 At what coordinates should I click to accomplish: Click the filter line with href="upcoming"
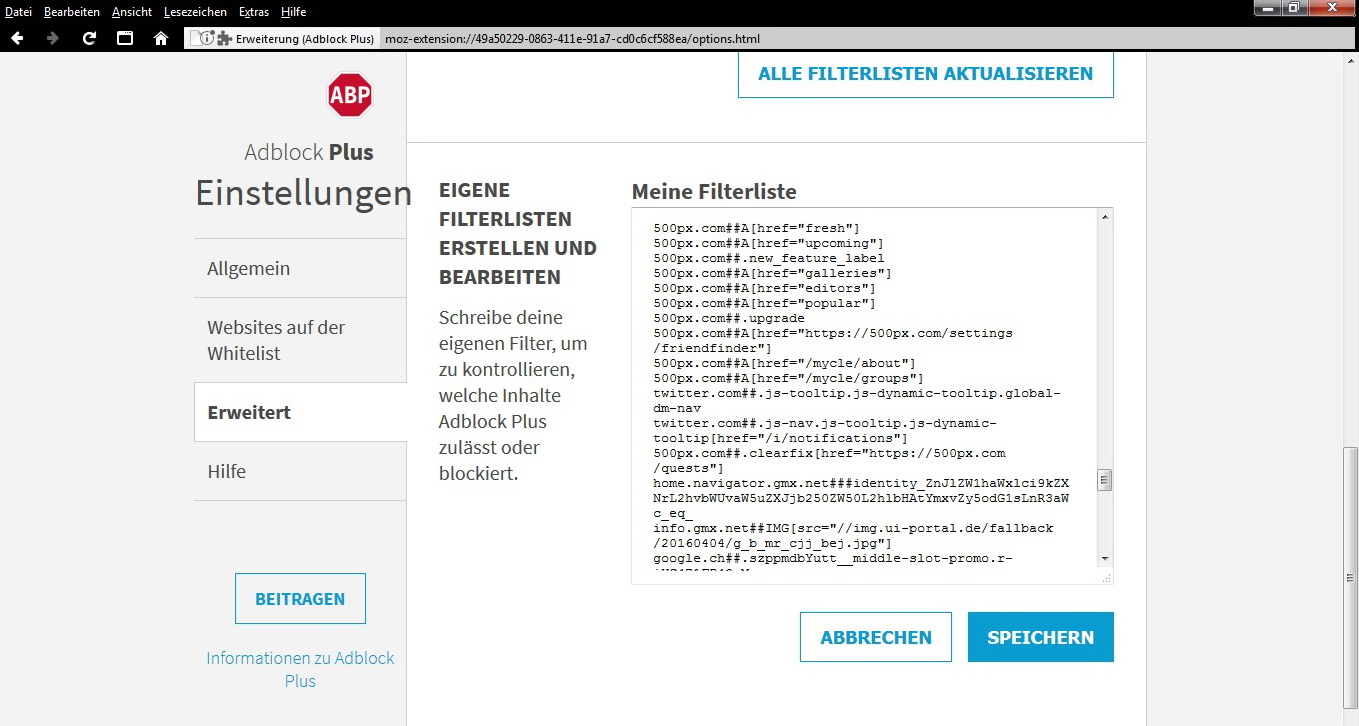[x=768, y=243]
